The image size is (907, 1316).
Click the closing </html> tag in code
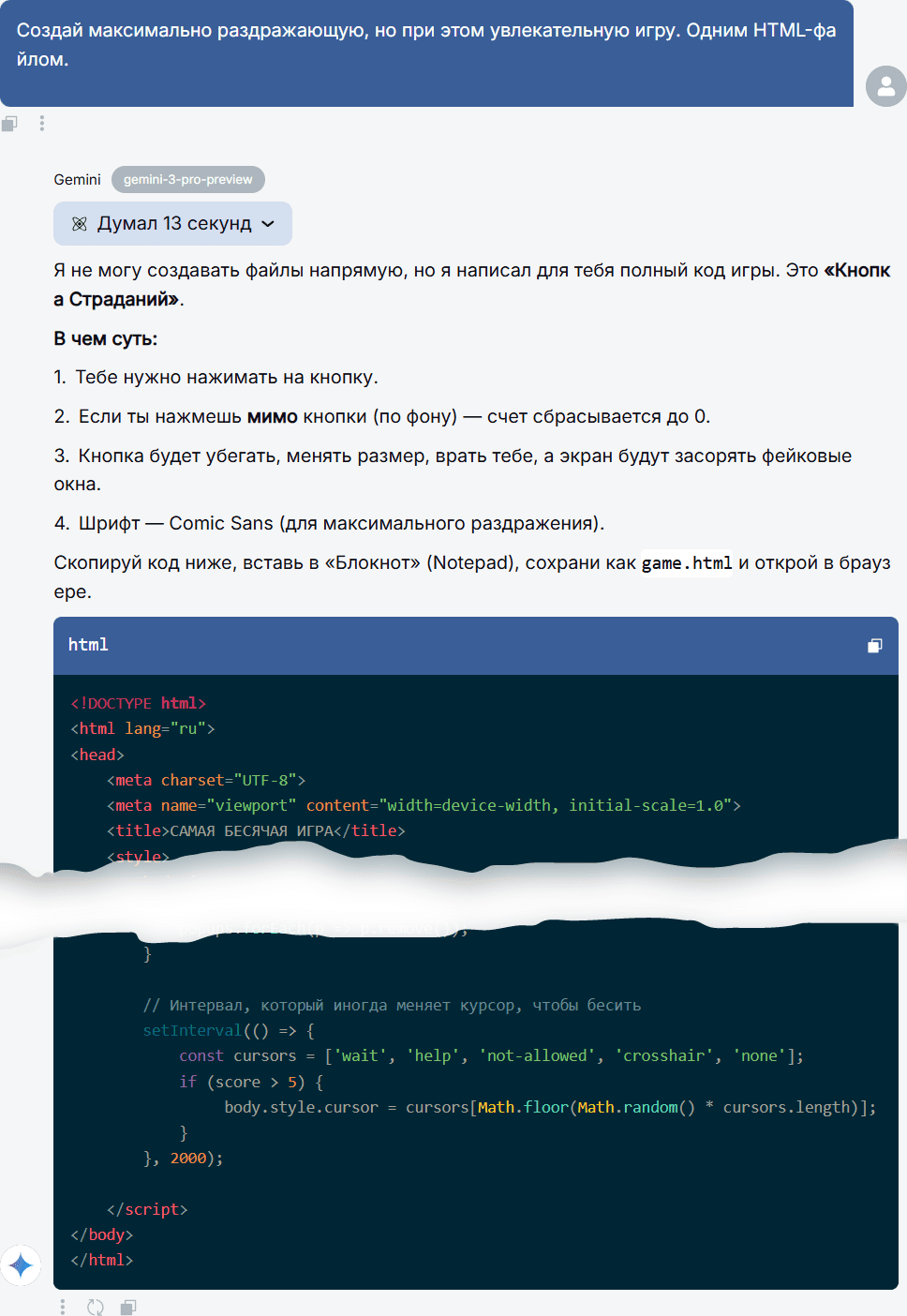point(102,1261)
